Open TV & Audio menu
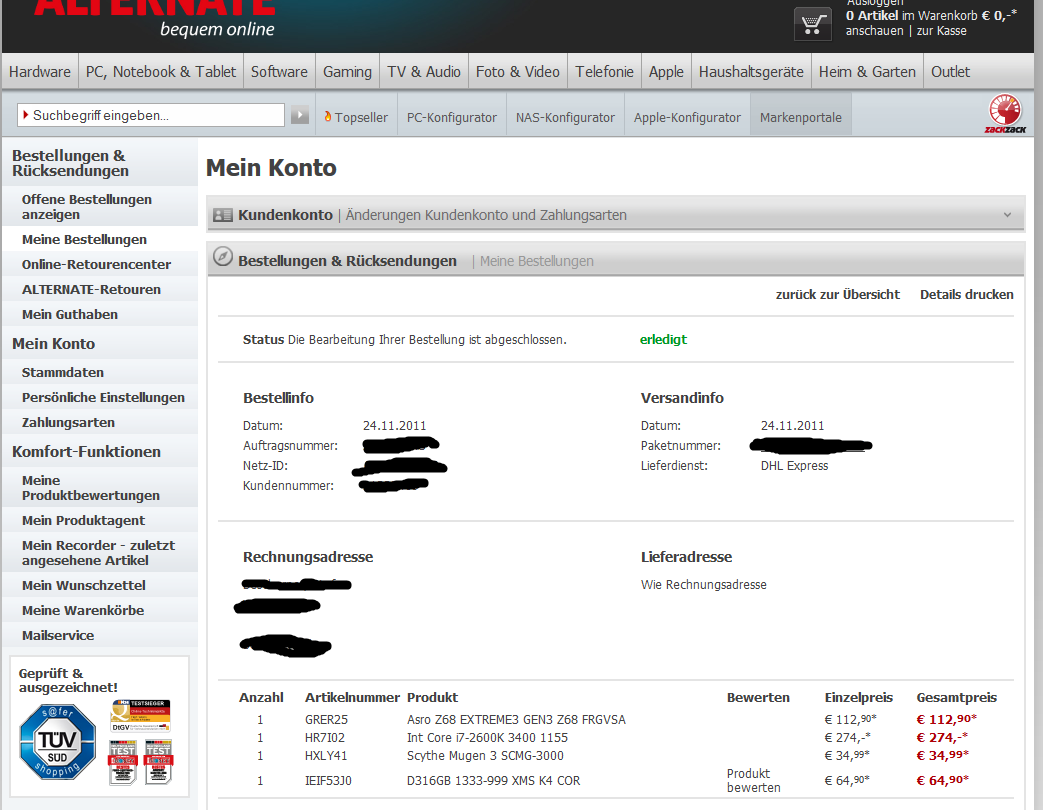 424,72
